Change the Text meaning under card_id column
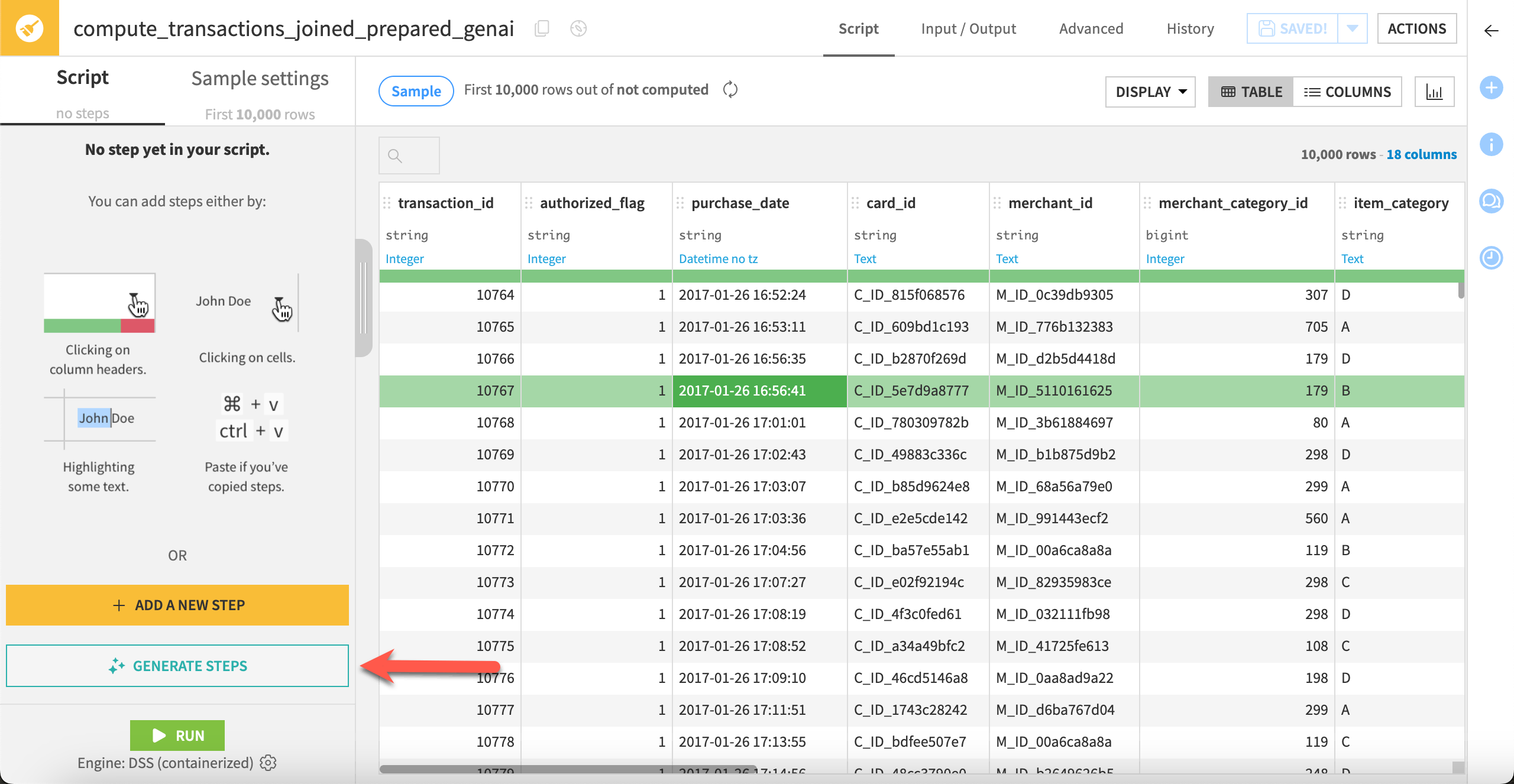The image size is (1514, 784). click(x=865, y=258)
